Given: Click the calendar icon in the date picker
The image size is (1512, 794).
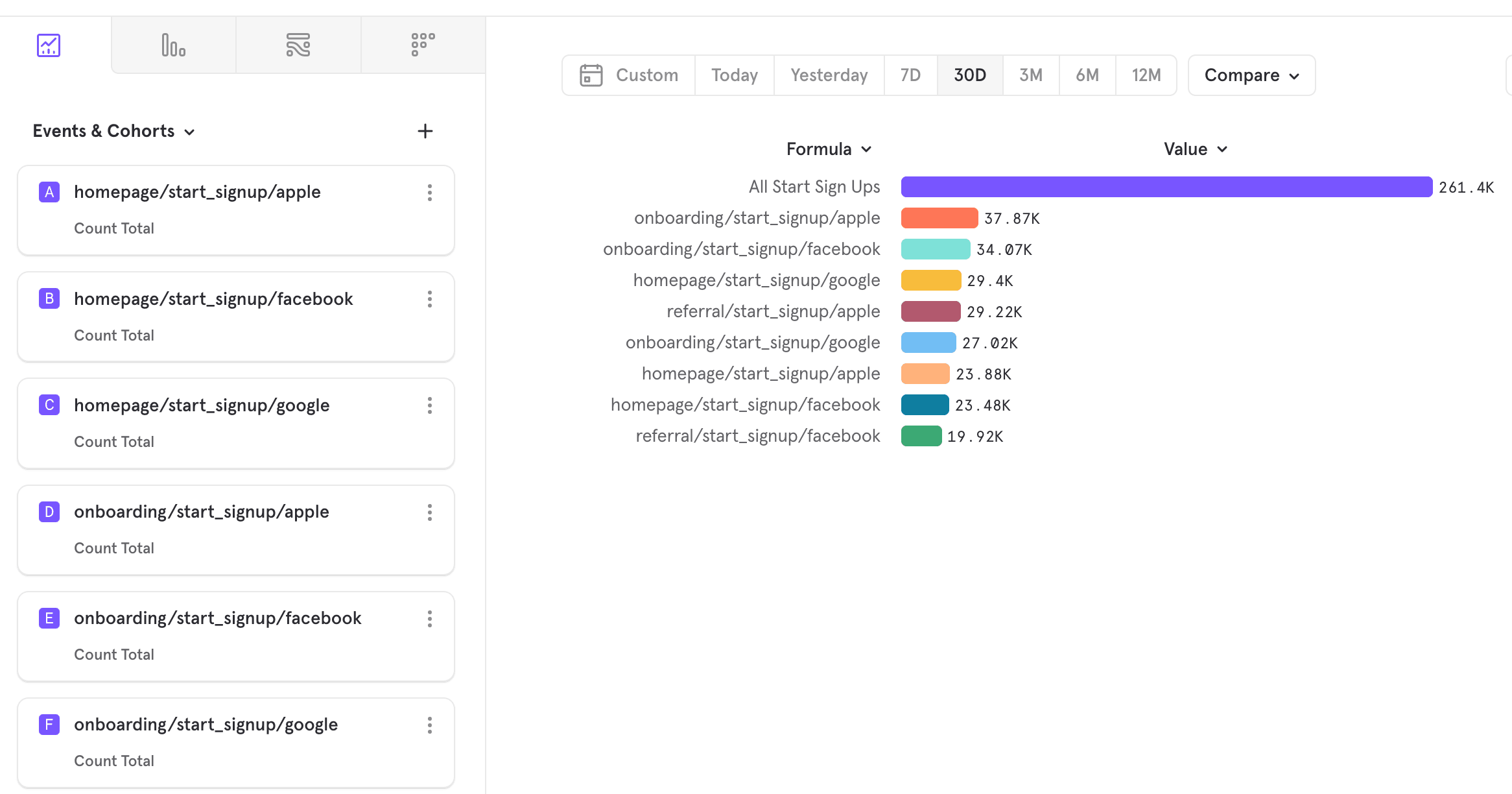Looking at the screenshot, I should click(591, 75).
